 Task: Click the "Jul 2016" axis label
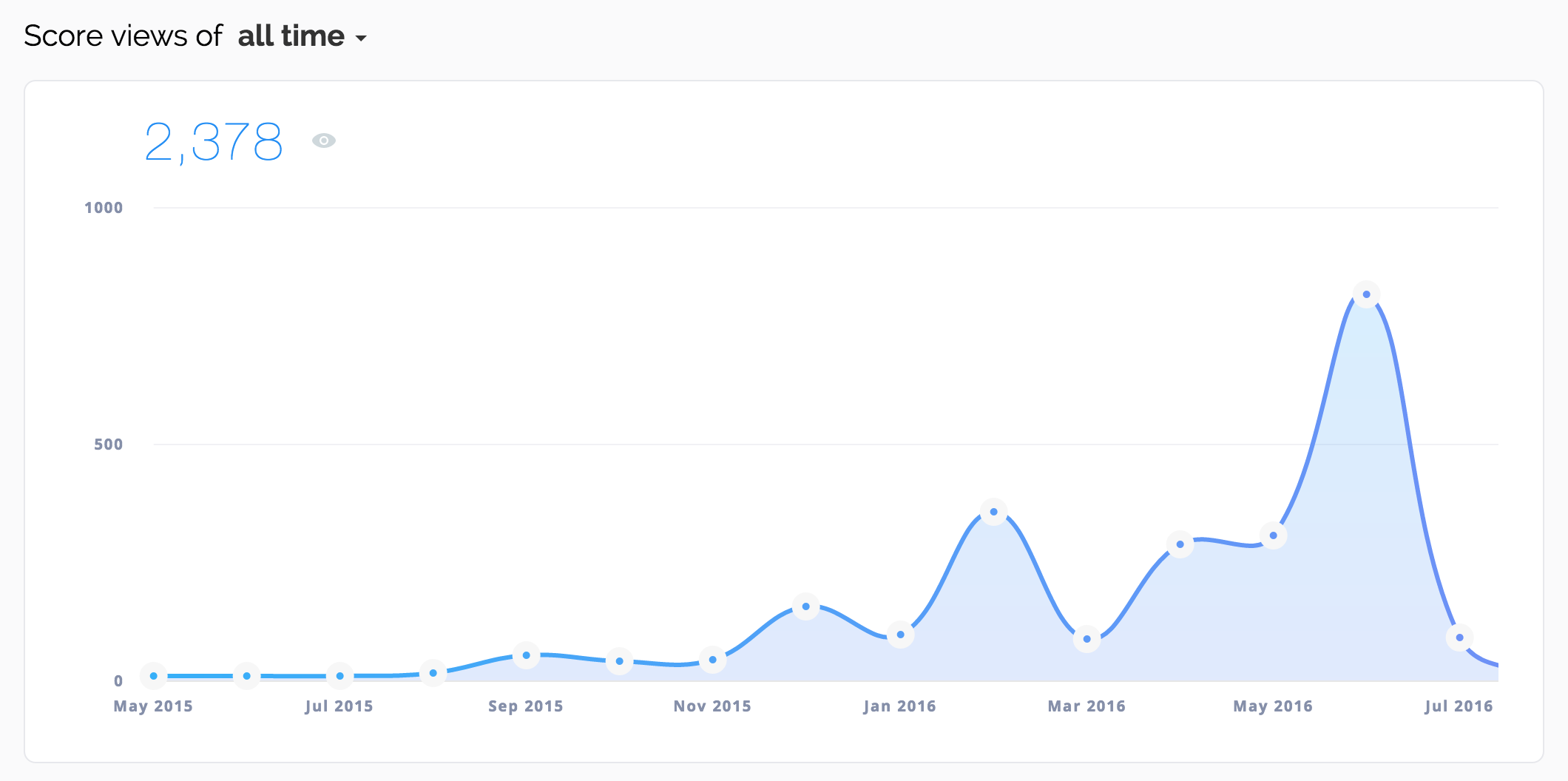(1459, 706)
